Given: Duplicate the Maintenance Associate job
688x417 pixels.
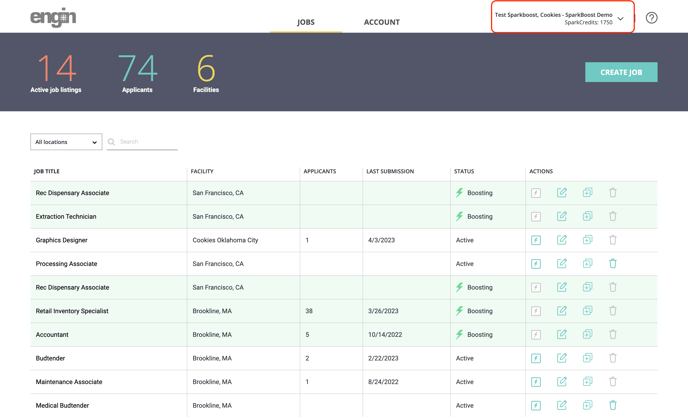Looking at the screenshot, I should click(587, 382).
